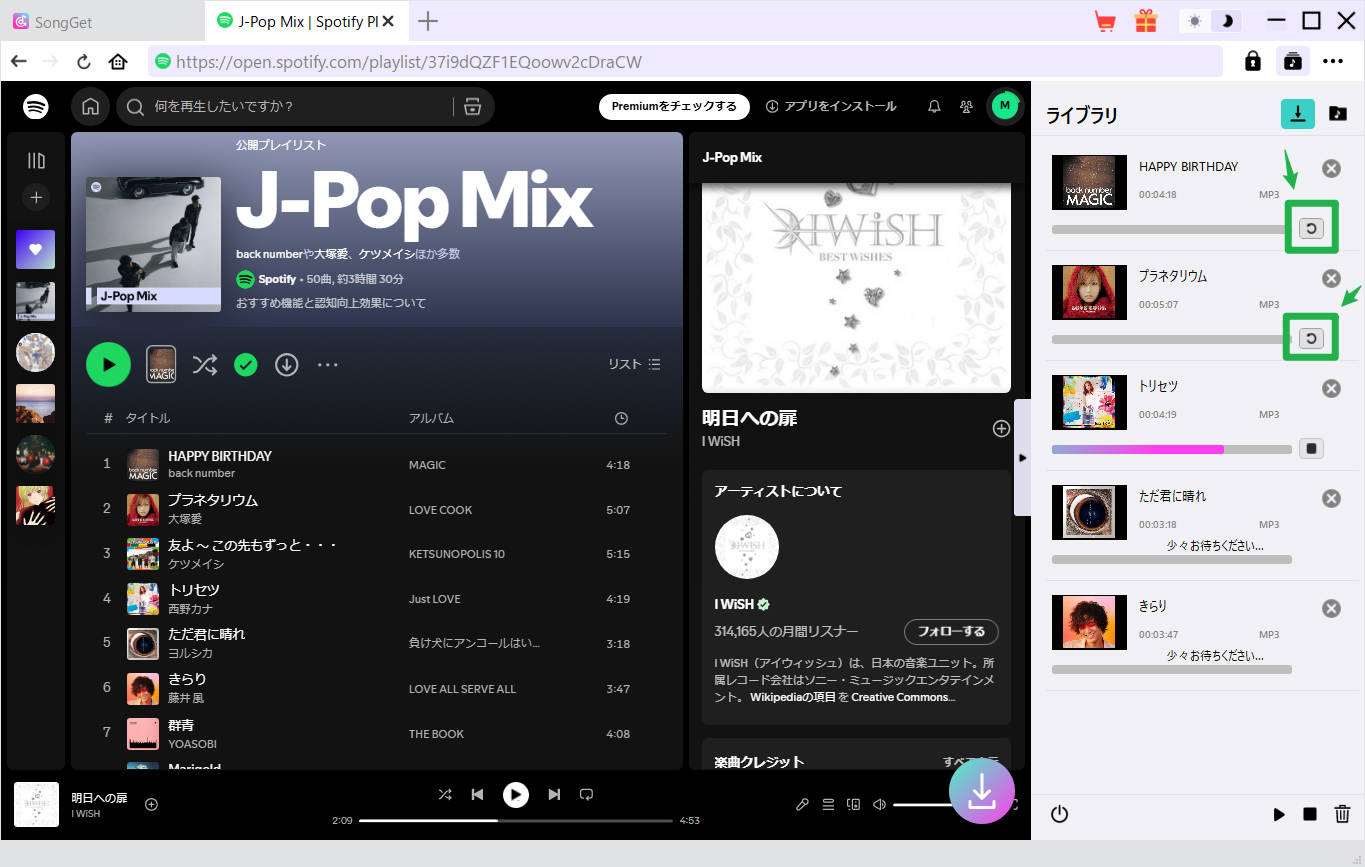Click Premiumをチェックする button

[674, 106]
